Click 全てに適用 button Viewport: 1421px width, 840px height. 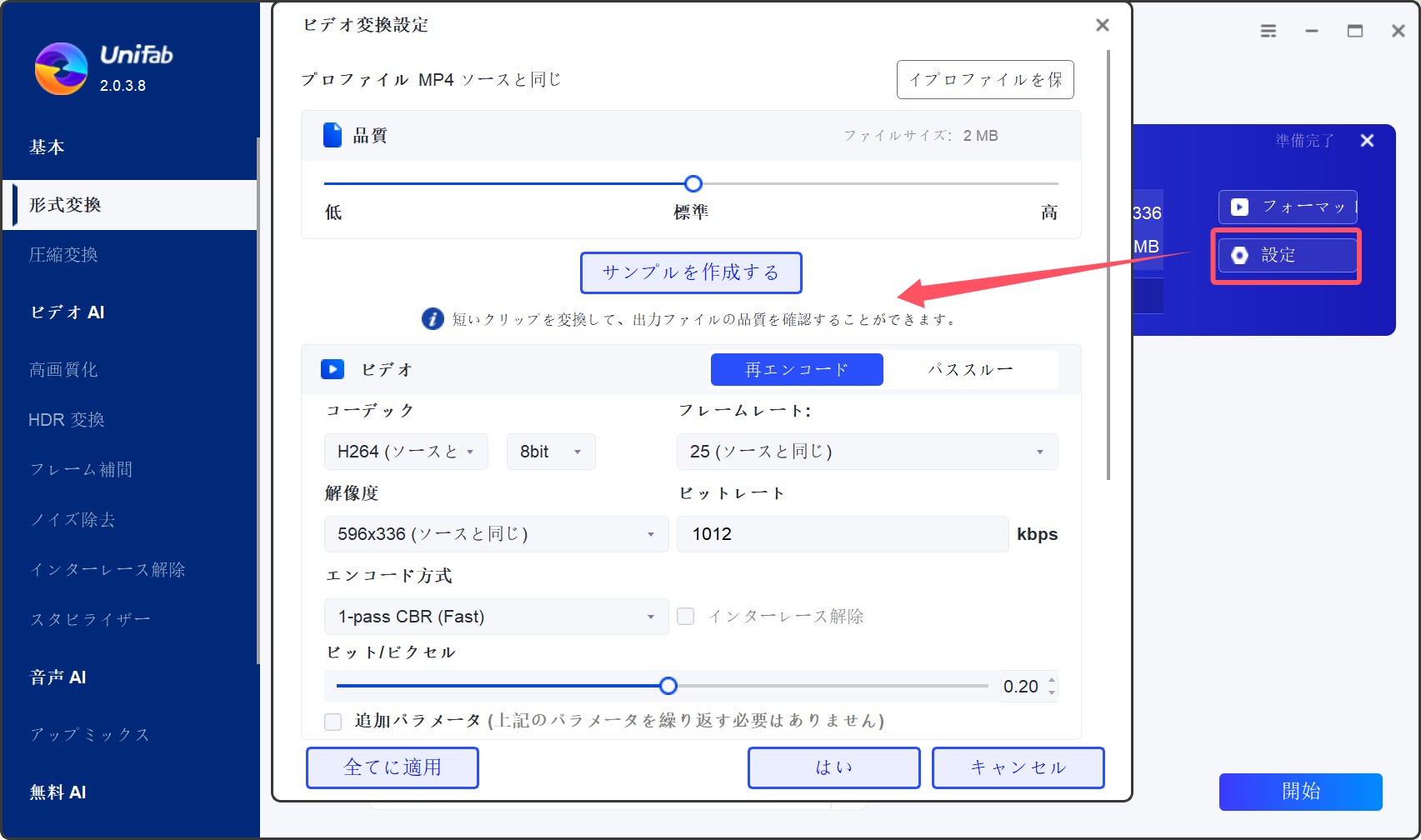393,767
